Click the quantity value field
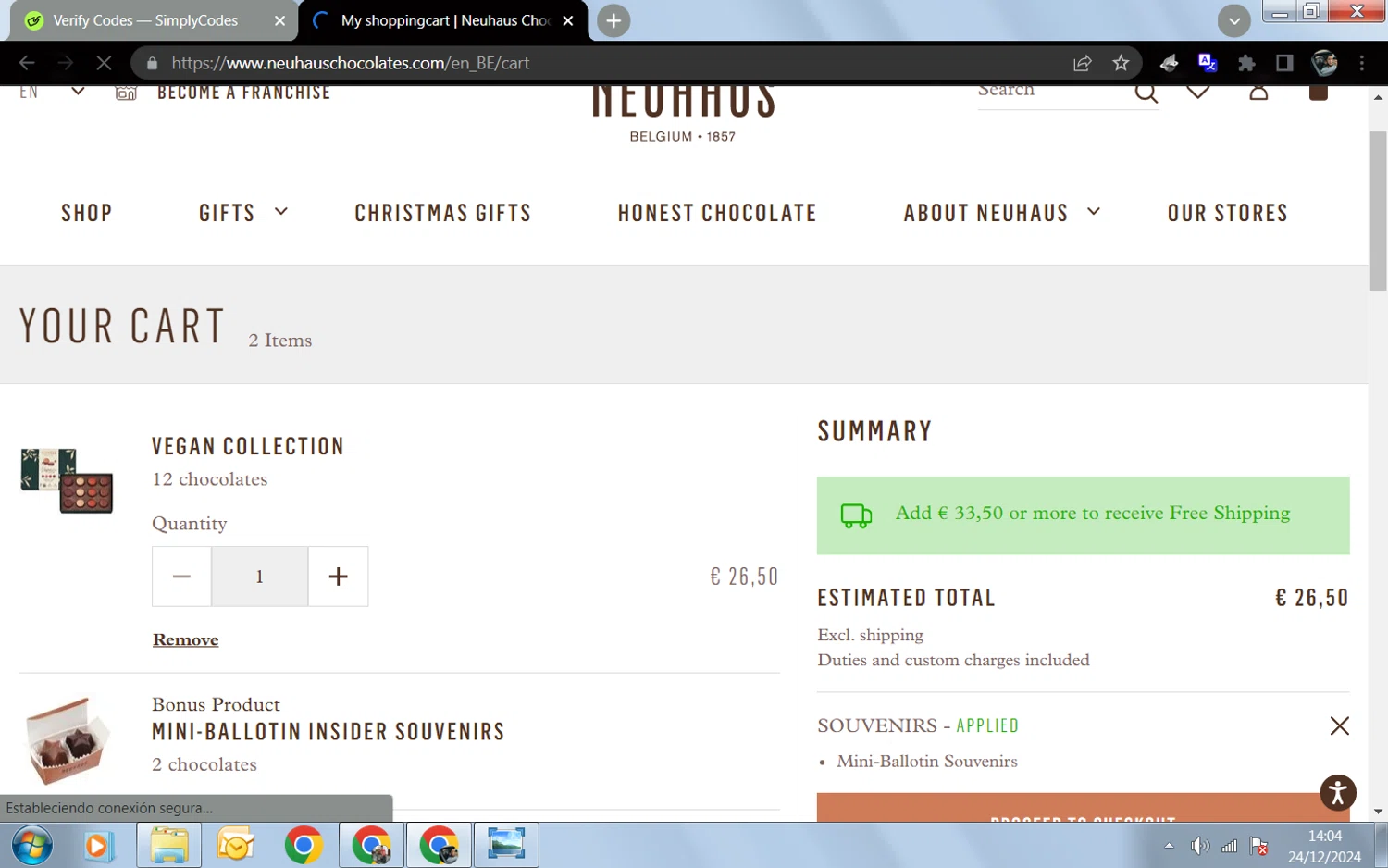Screen dimensions: 1388x868 [259, 577]
